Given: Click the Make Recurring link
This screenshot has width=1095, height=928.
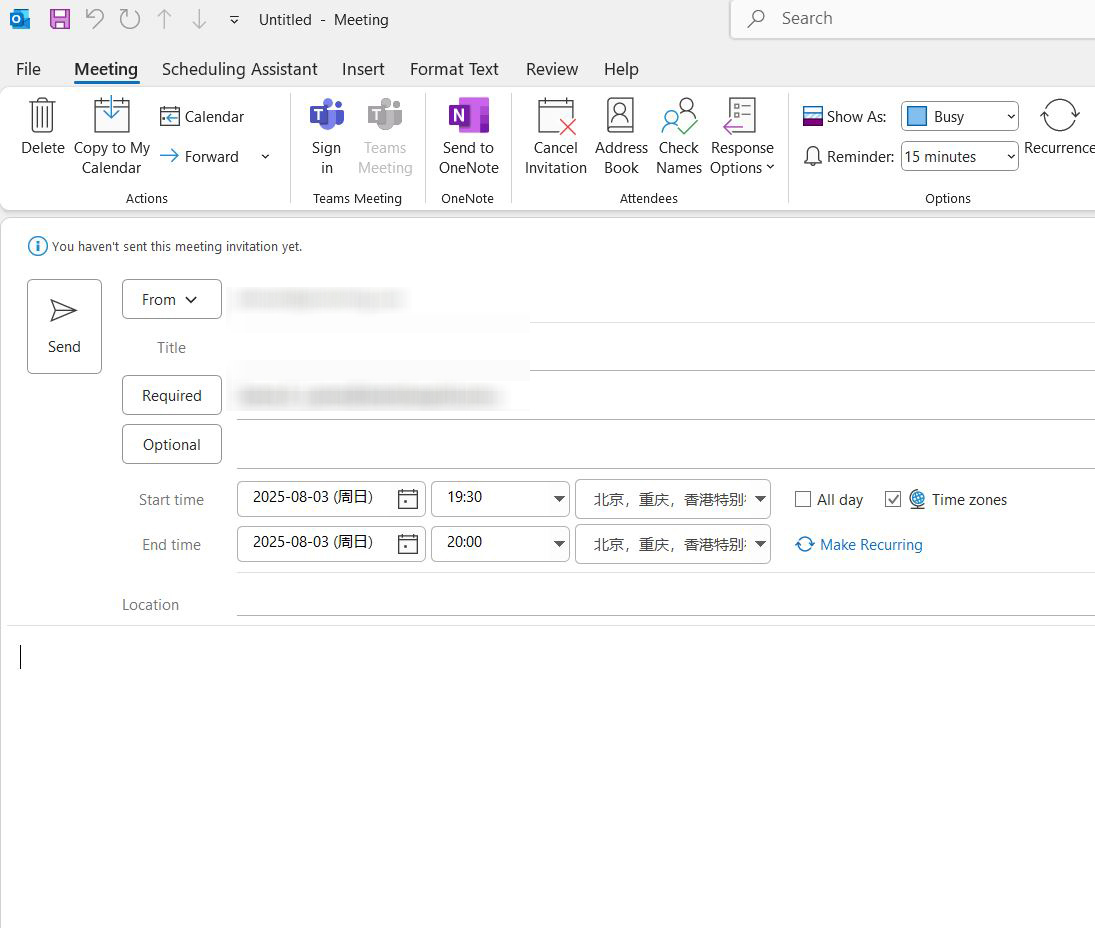Looking at the screenshot, I should (859, 545).
